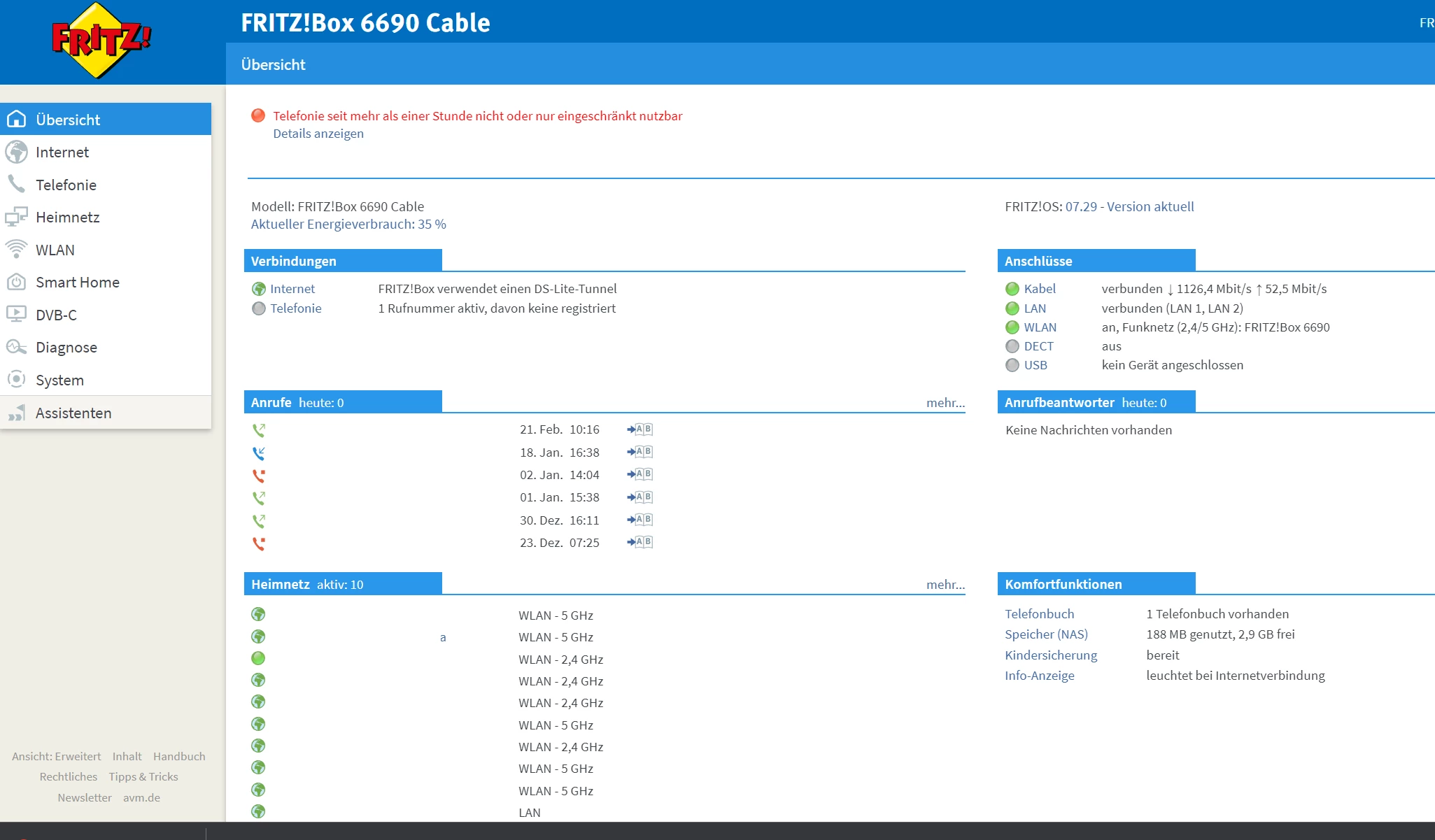Open Kindersicherung comfort function
This screenshot has width=1435, height=840.
click(x=1050, y=655)
